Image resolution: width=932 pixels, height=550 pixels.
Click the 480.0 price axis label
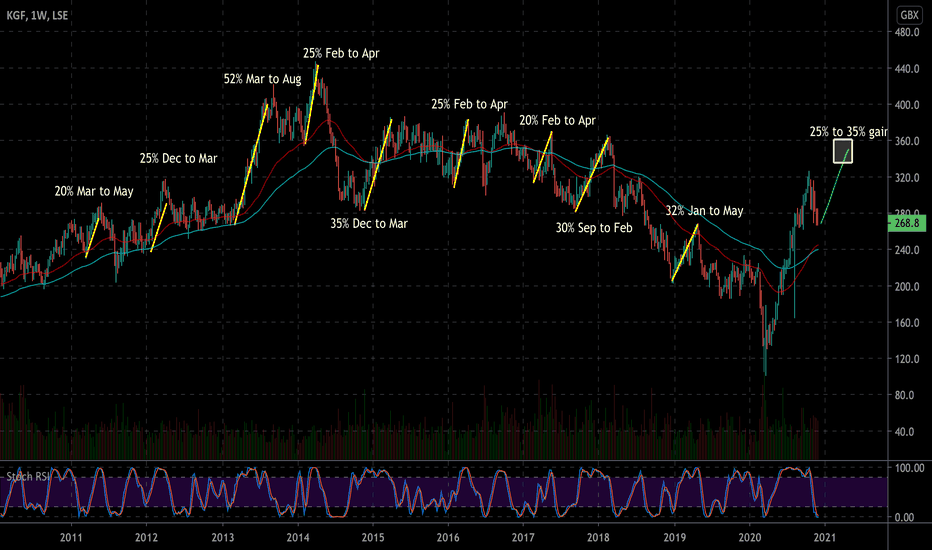click(x=907, y=33)
